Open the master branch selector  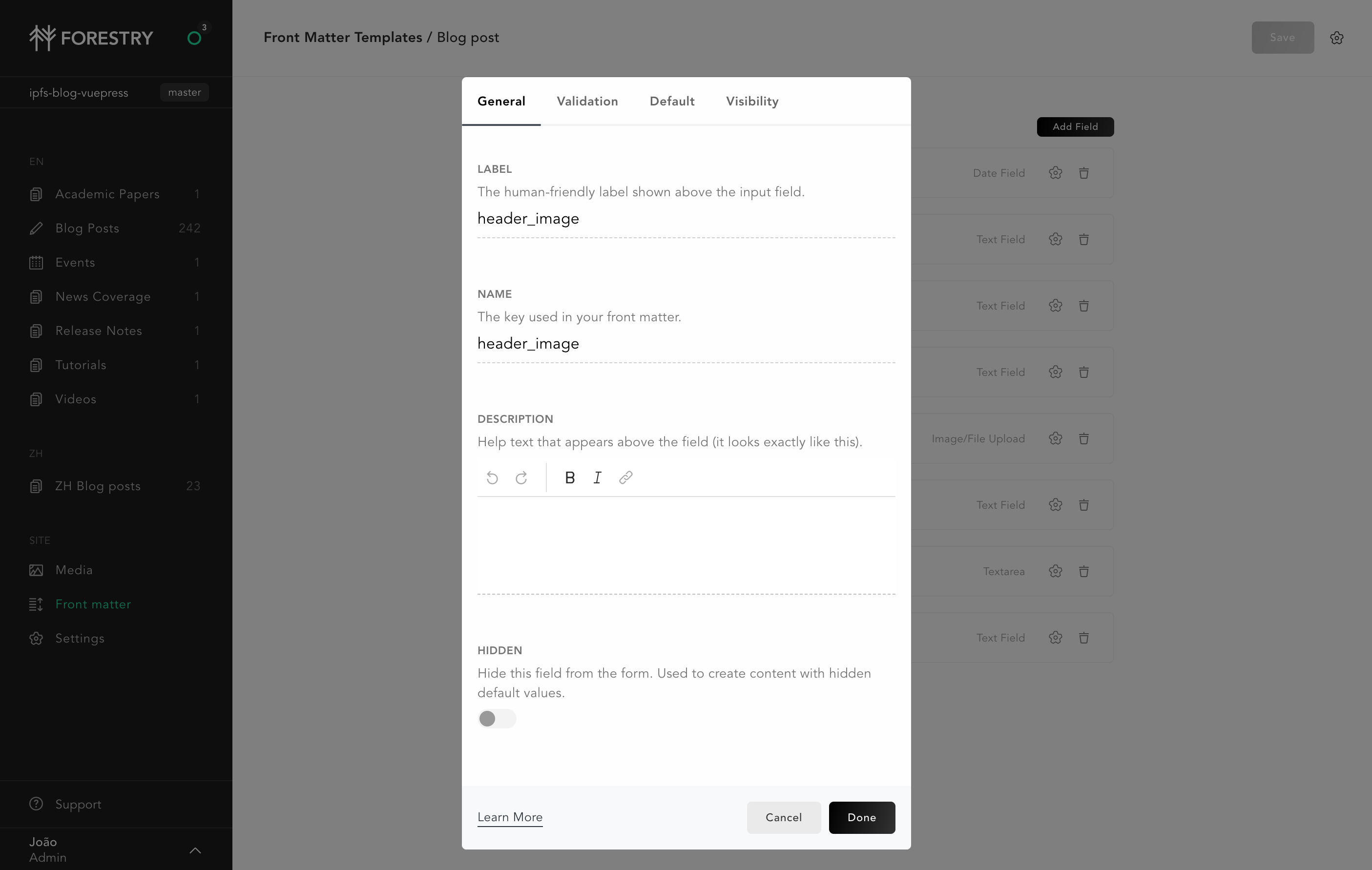(x=184, y=92)
